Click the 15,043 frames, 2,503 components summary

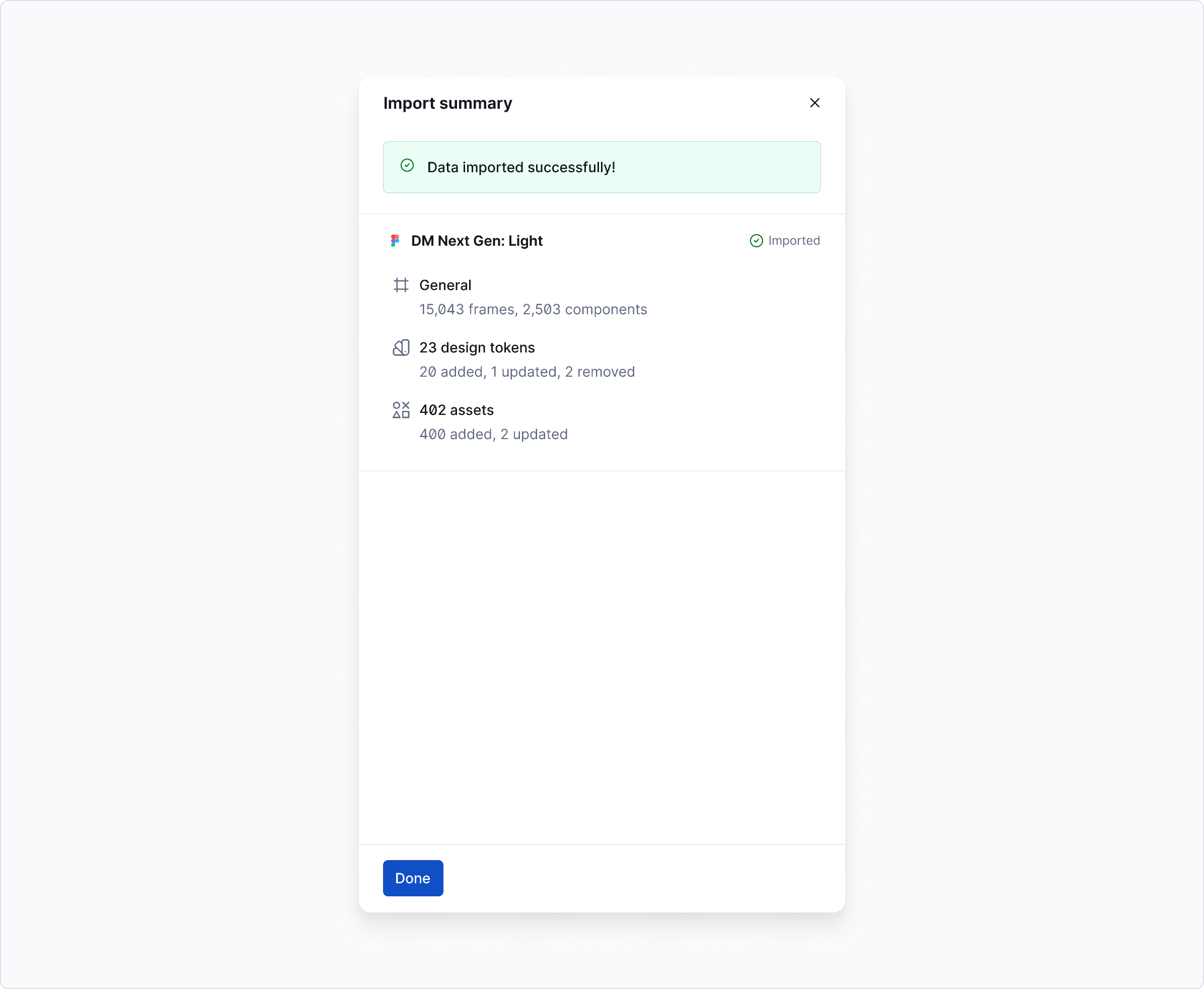pyautogui.click(x=533, y=309)
